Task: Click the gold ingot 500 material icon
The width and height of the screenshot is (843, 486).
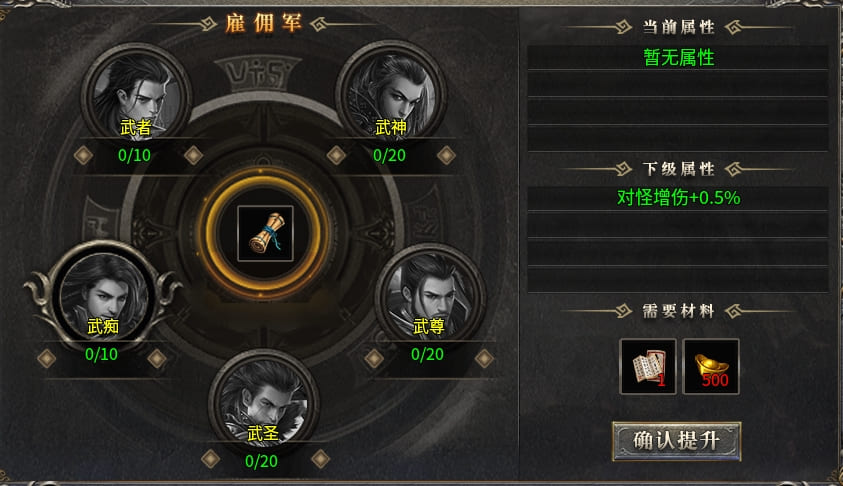Action: [x=711, y=367]
